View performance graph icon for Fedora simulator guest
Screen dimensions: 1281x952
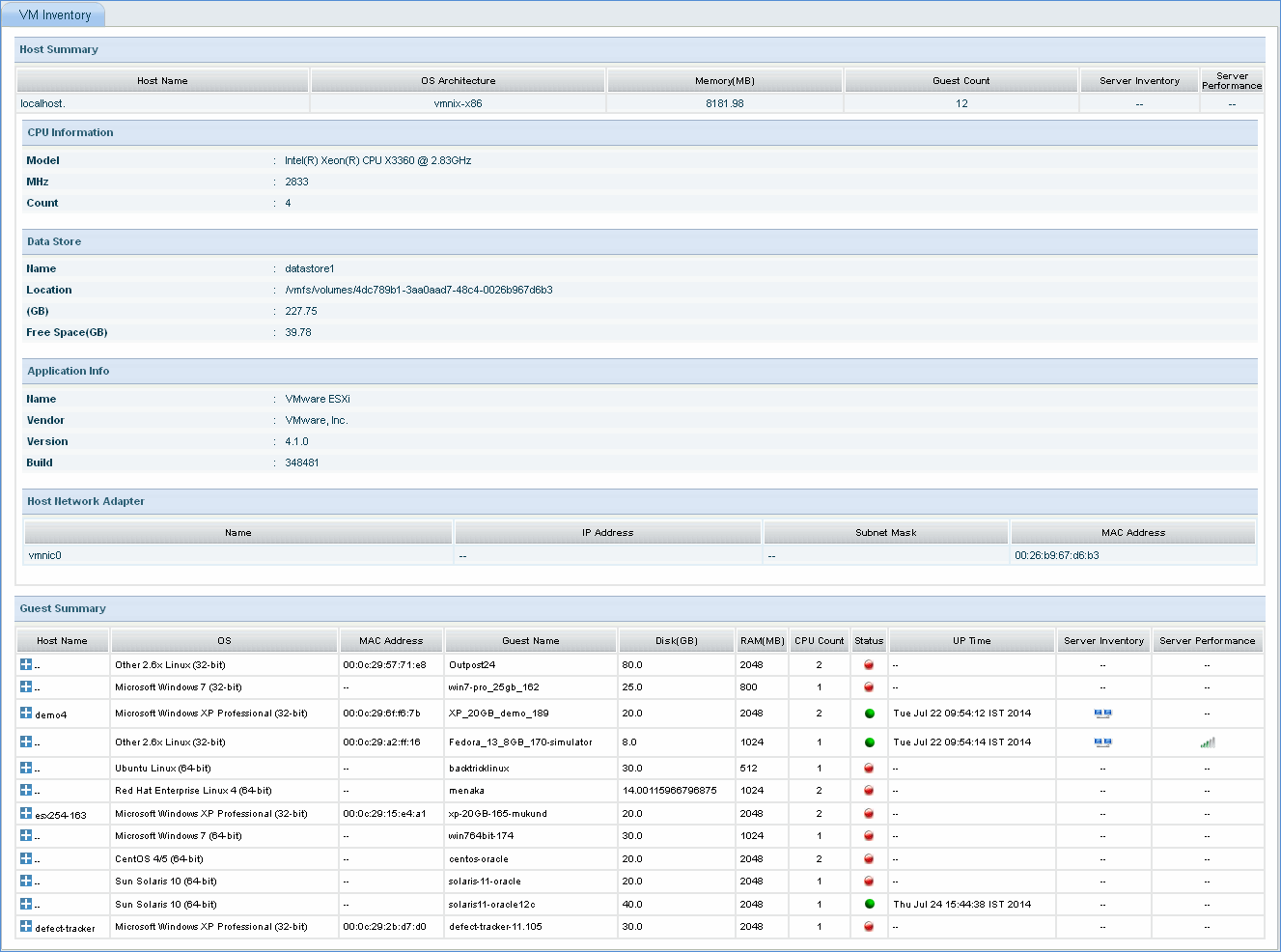(1207, 742)
